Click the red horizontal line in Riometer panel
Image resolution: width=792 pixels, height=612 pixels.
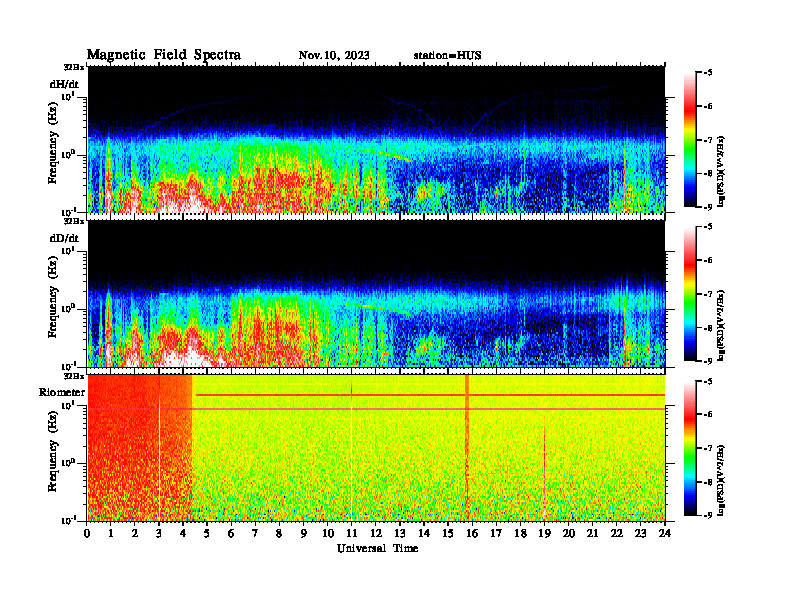(x=430, y=395)
